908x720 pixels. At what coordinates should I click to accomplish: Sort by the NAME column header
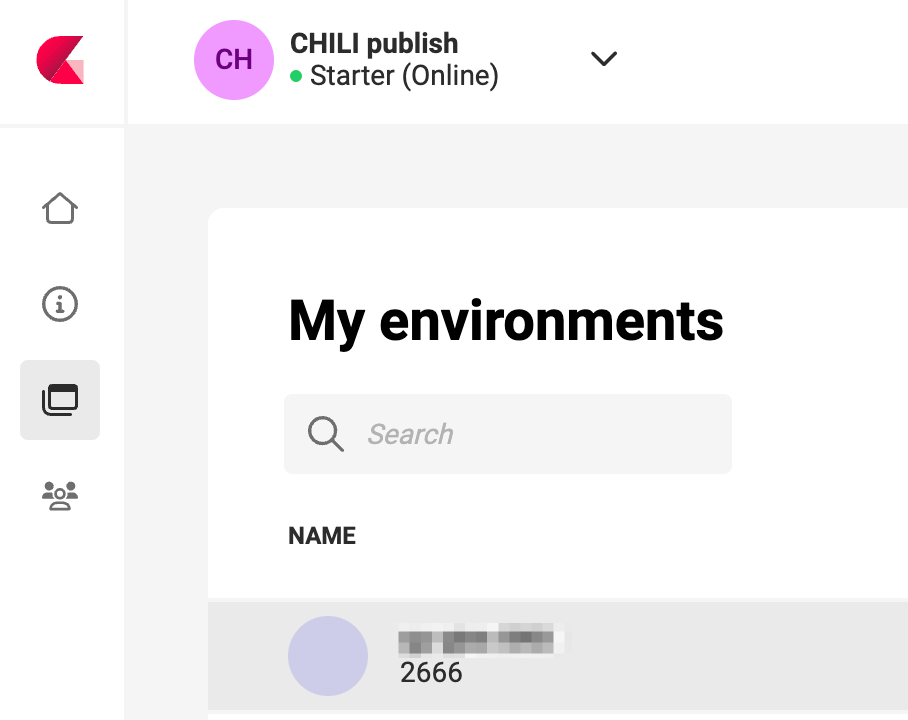point(322,536)
